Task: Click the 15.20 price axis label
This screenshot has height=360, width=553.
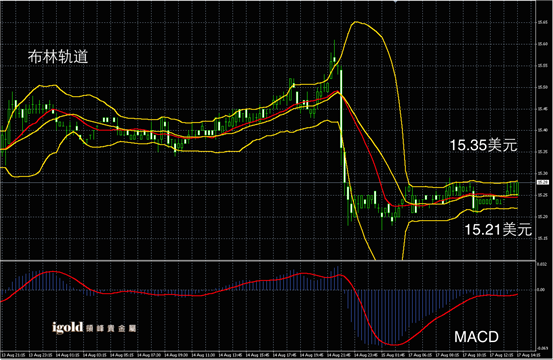Action: [x=542, y=216]
